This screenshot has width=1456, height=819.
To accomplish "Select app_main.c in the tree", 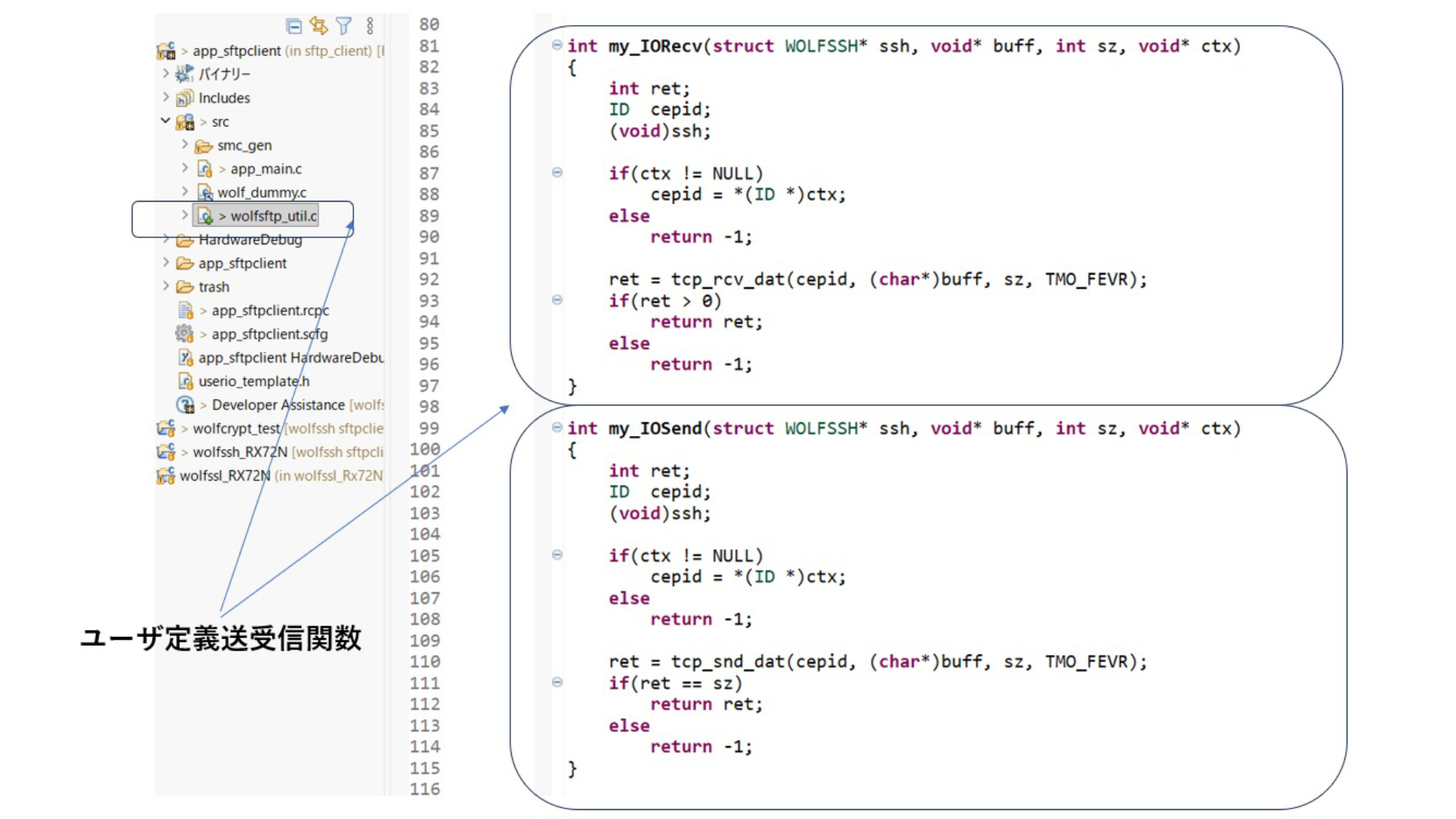I will [265, 169].
